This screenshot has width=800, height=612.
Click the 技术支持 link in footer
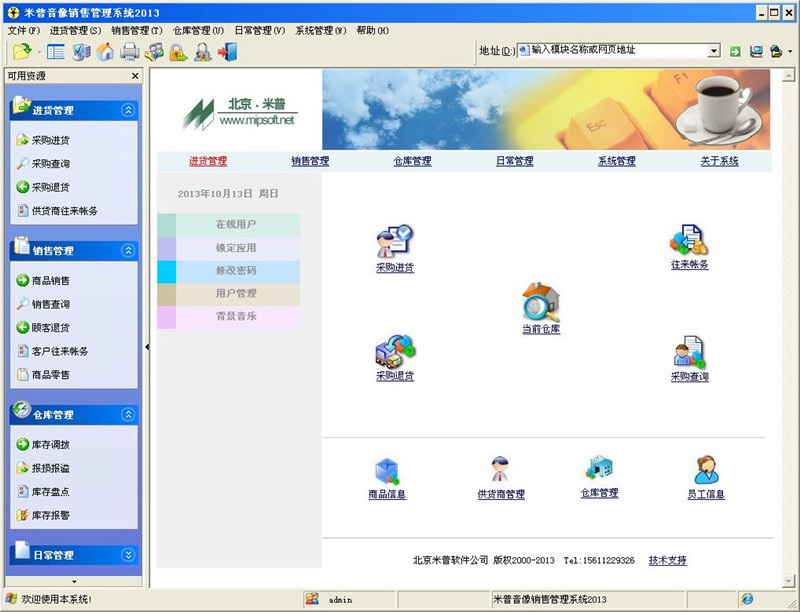(x=667, y=560)
